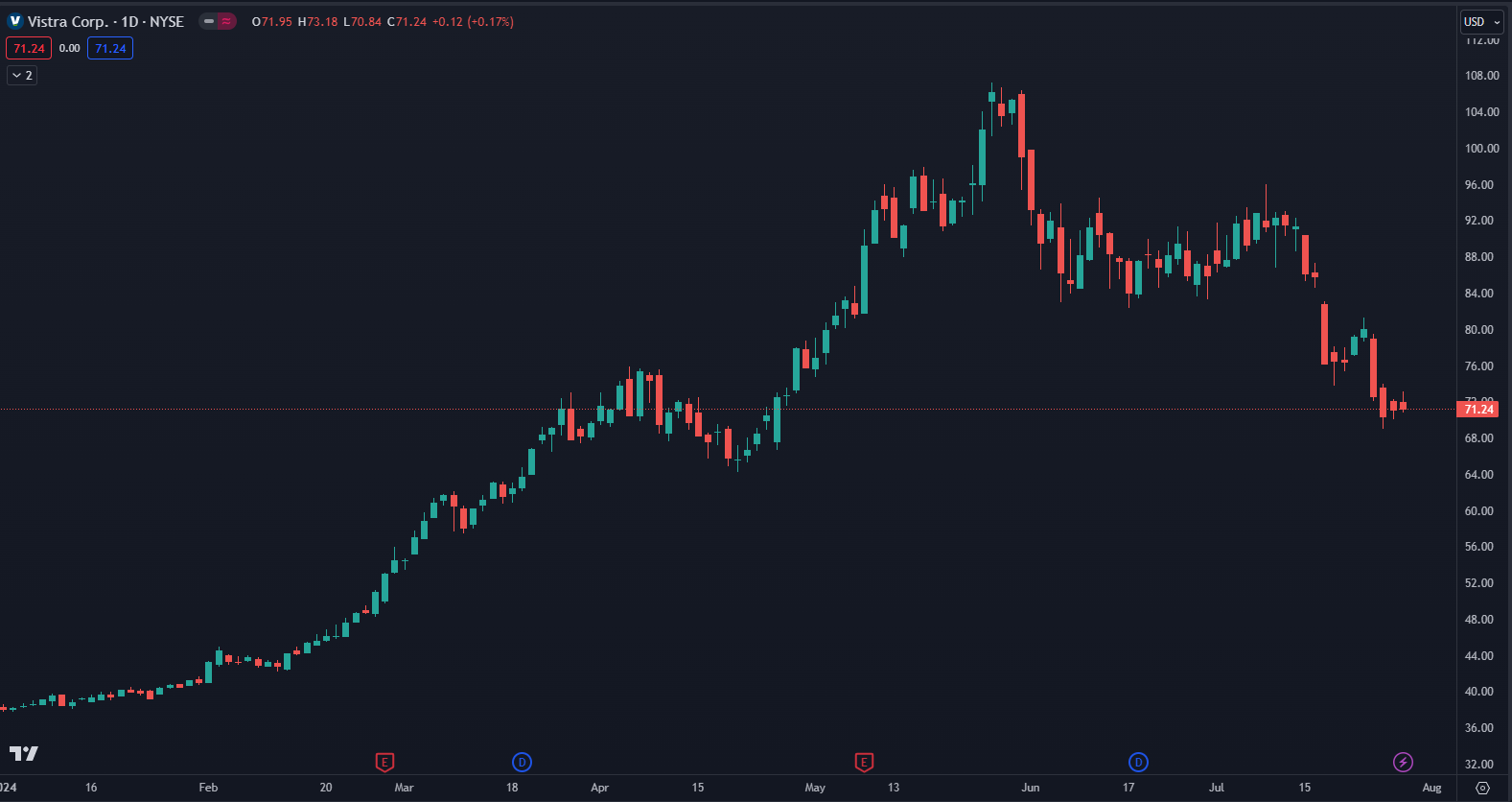Click the 60.00 price axis label

(x=1479, y=511)
